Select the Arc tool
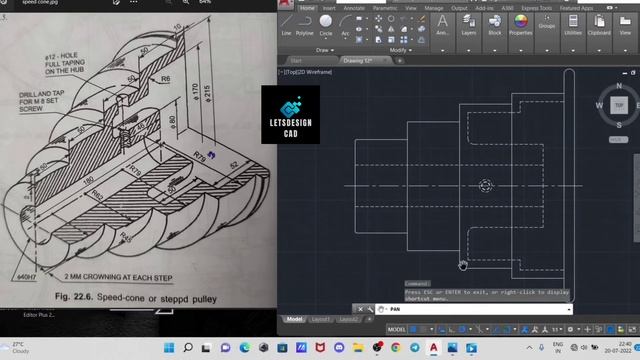 (345, 24)
